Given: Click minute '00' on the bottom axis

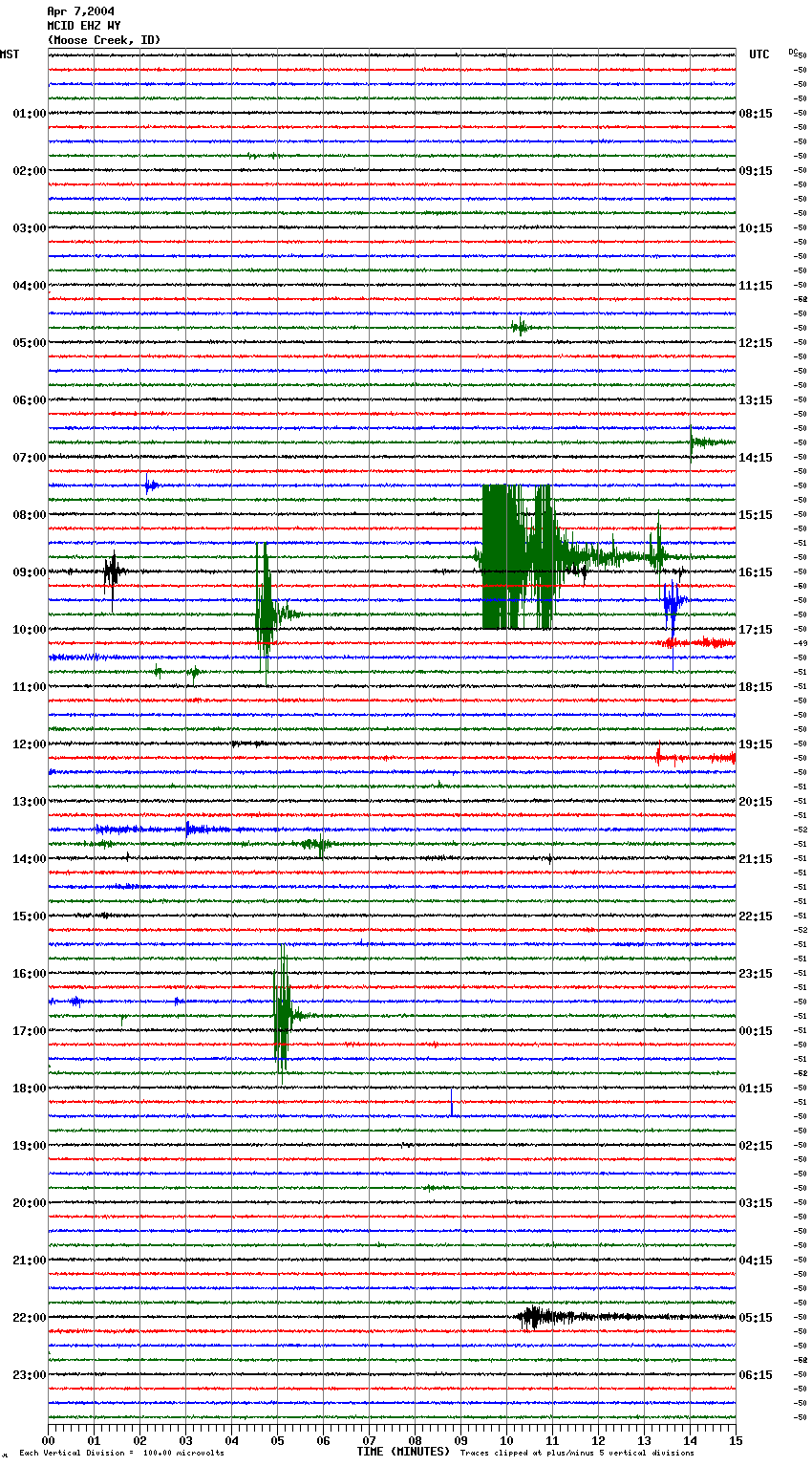Looking at the screenshot, I should pyautogui.click(x=49, y=1440).
